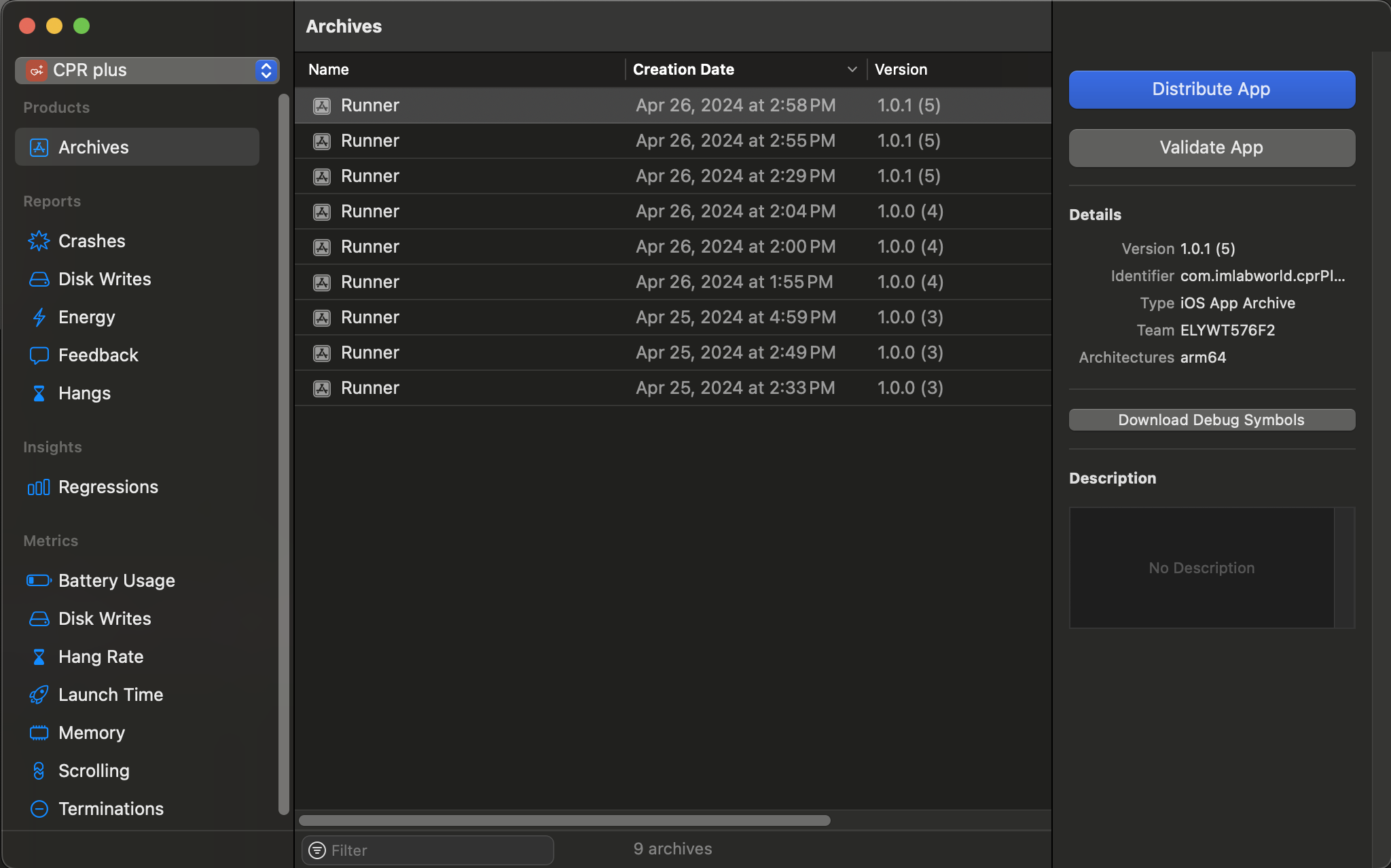Click the Disk Writes icon under Reports
Image resolution: width=1391 pixels, height=868 pixels.
tap(39, 279)
